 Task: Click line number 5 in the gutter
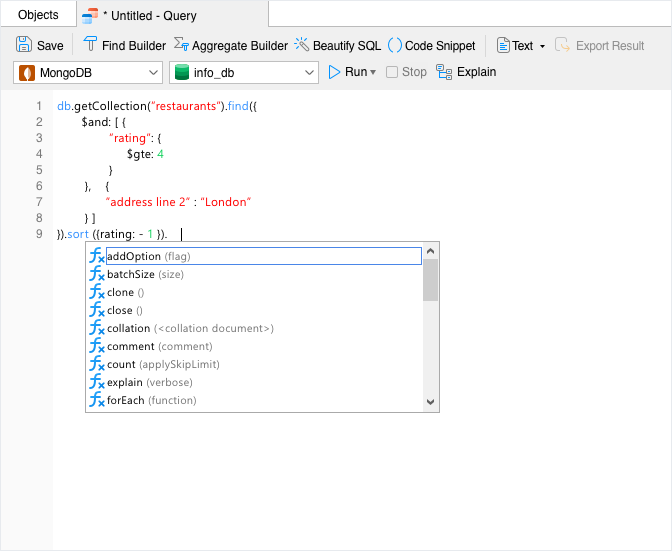39,170
